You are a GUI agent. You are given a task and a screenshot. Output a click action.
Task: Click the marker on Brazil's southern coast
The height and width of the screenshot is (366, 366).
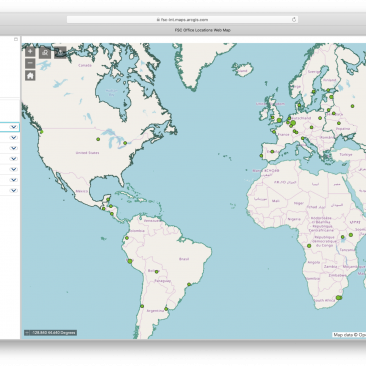point(189,284)
